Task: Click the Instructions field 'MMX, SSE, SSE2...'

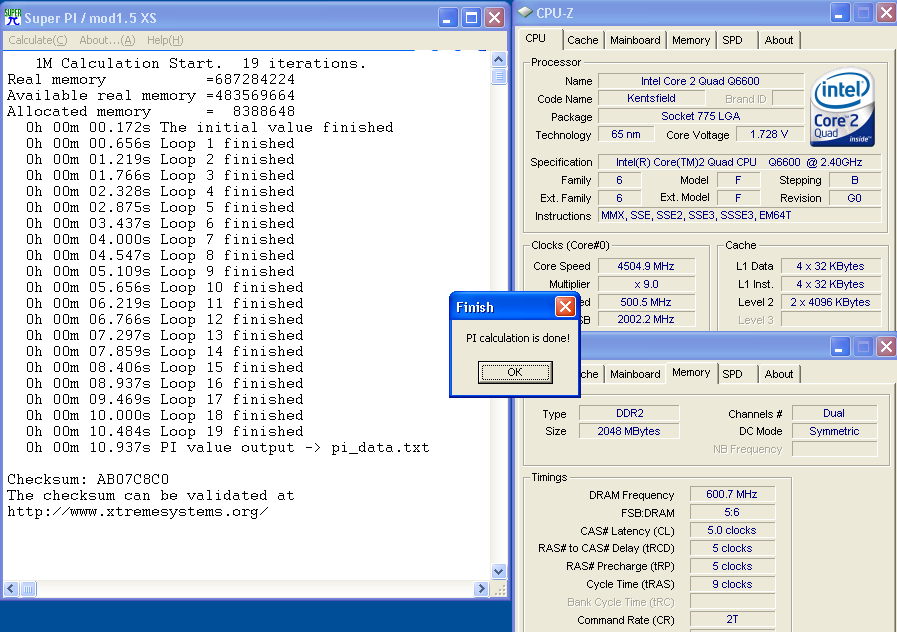Action: (740, 216)
